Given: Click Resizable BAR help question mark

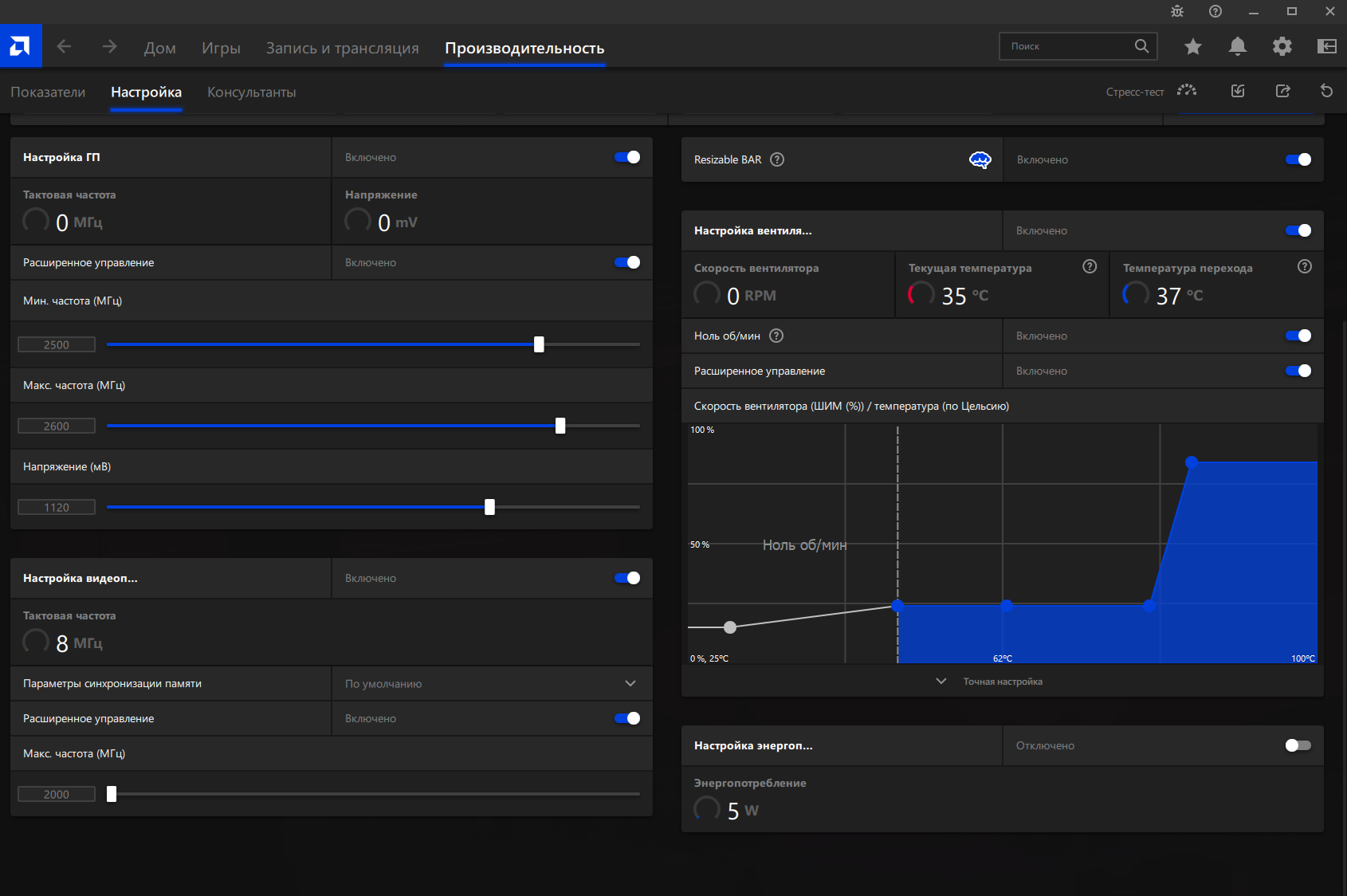Looking at the screenshot, I should pos(777,159).
